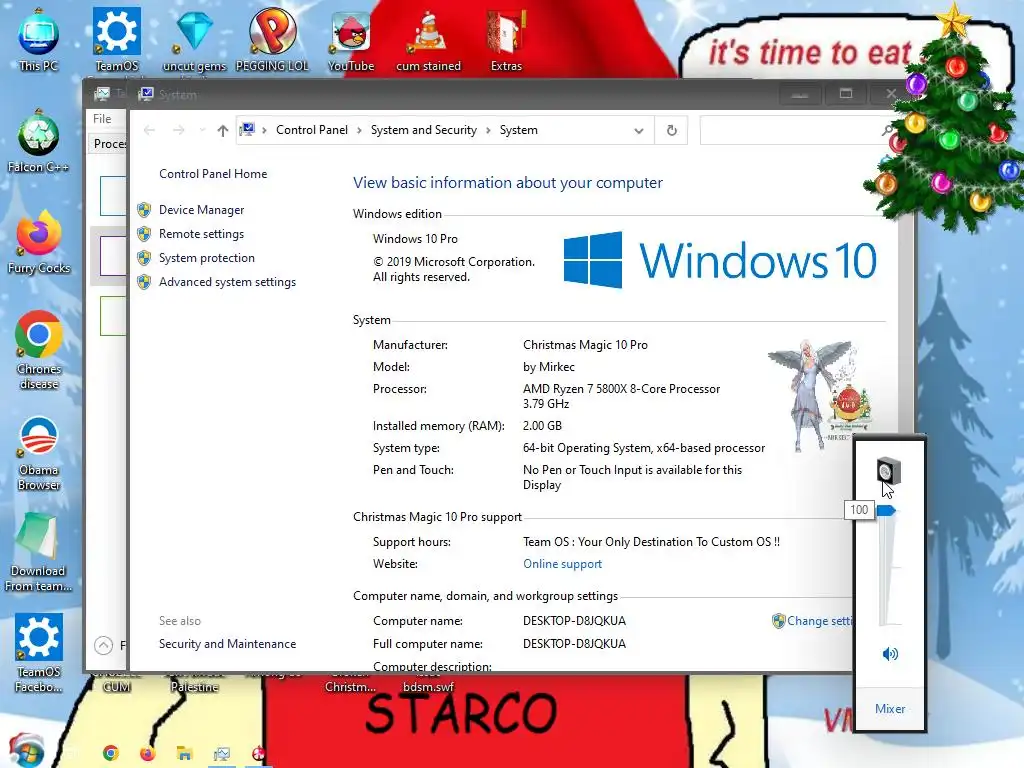Viewport: 1024px width, 768px height.
Task: Click the AMD Ryzen 7 5800X processor text
Action: [621, 396]
